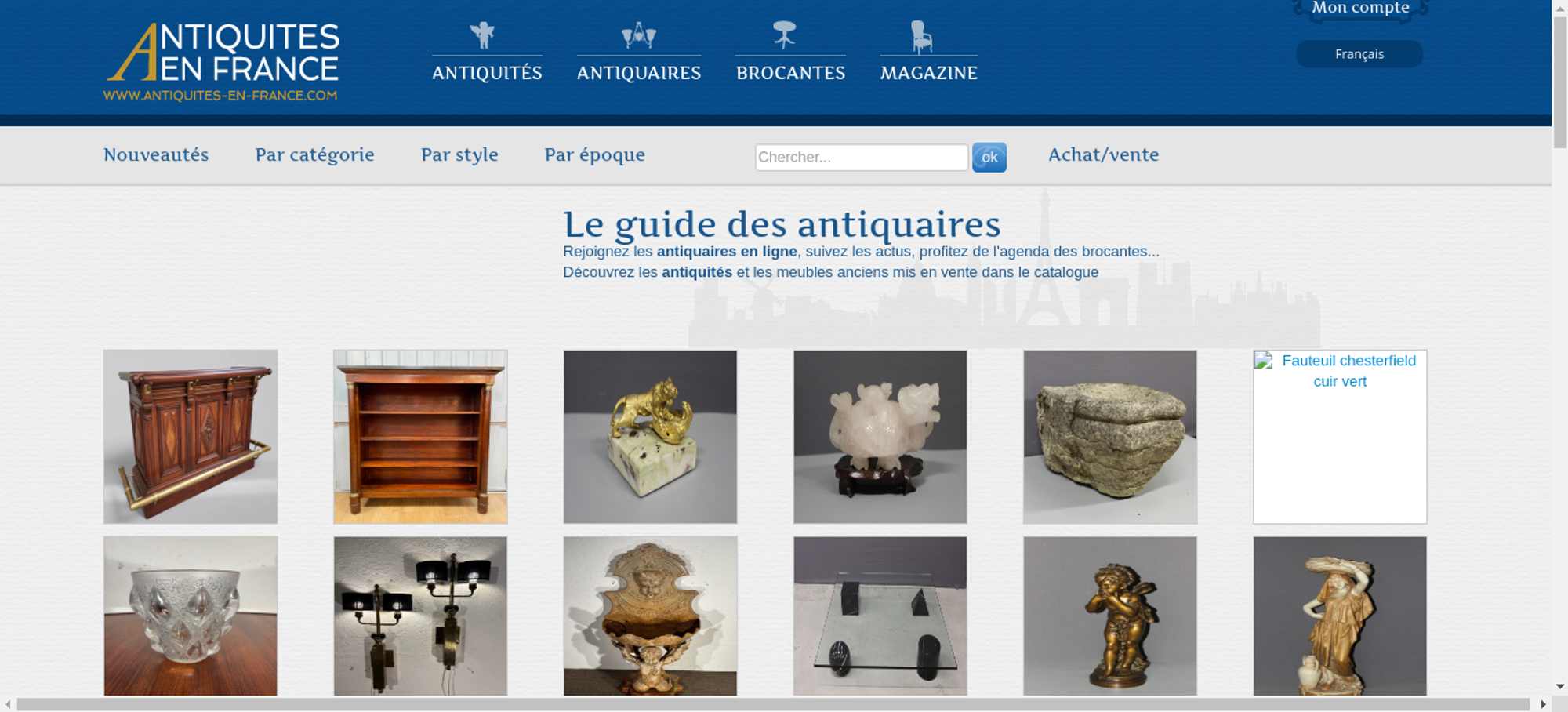The width and height of the screenshot is (1568, 712).
Task: Open the Par style menu
Action: pos(459,154)
